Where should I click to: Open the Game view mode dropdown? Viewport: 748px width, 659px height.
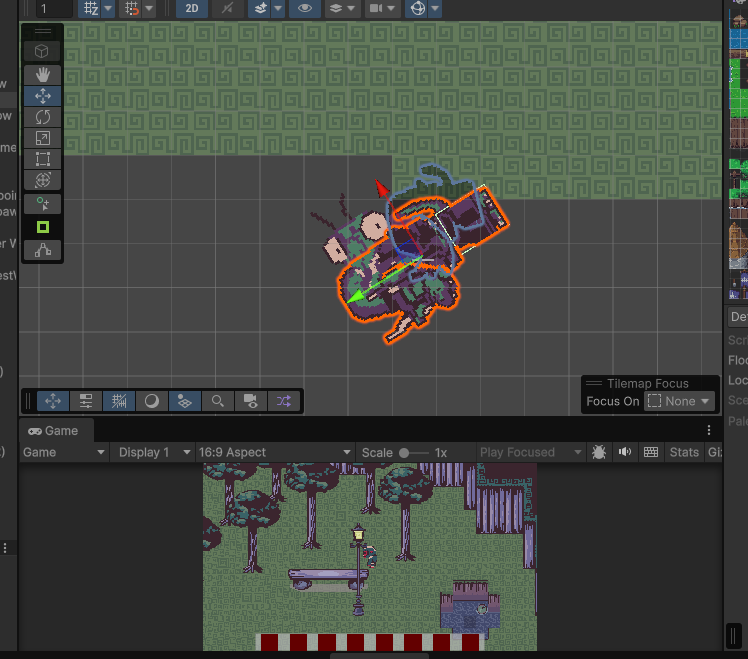63,452
